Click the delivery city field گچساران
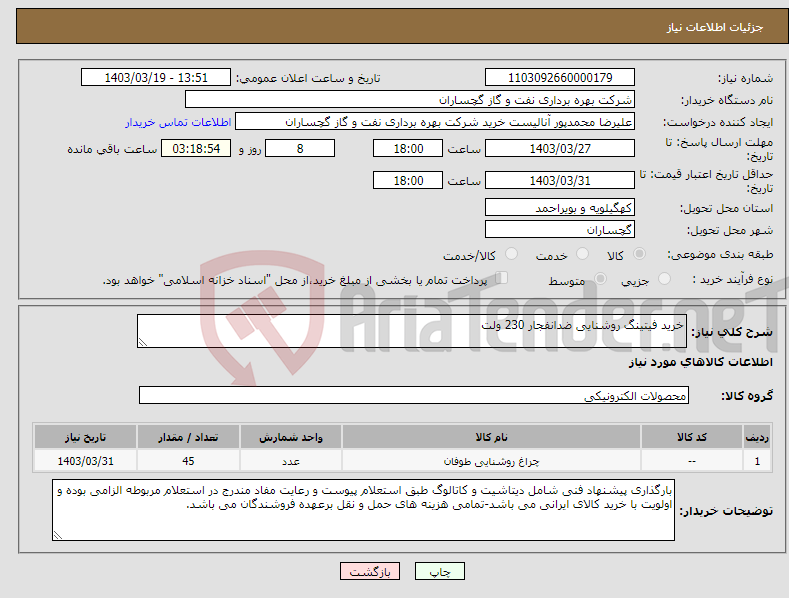 pyautogui.click(x=560, y=230)
